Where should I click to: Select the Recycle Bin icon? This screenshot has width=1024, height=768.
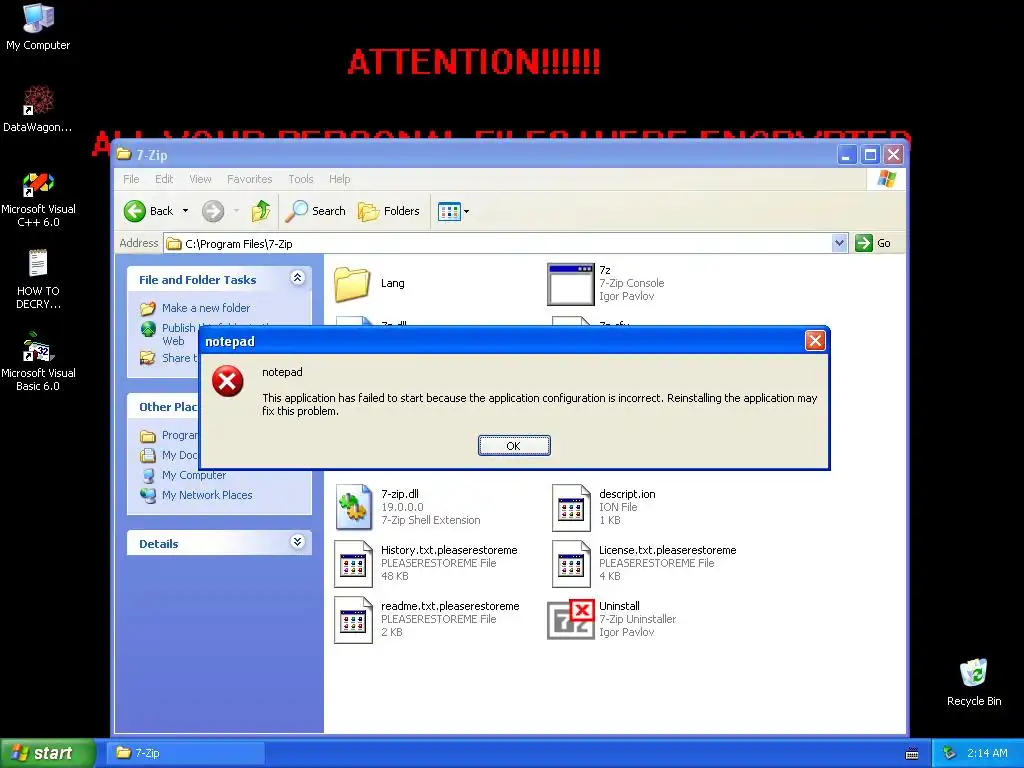click(x=974, y=682)
